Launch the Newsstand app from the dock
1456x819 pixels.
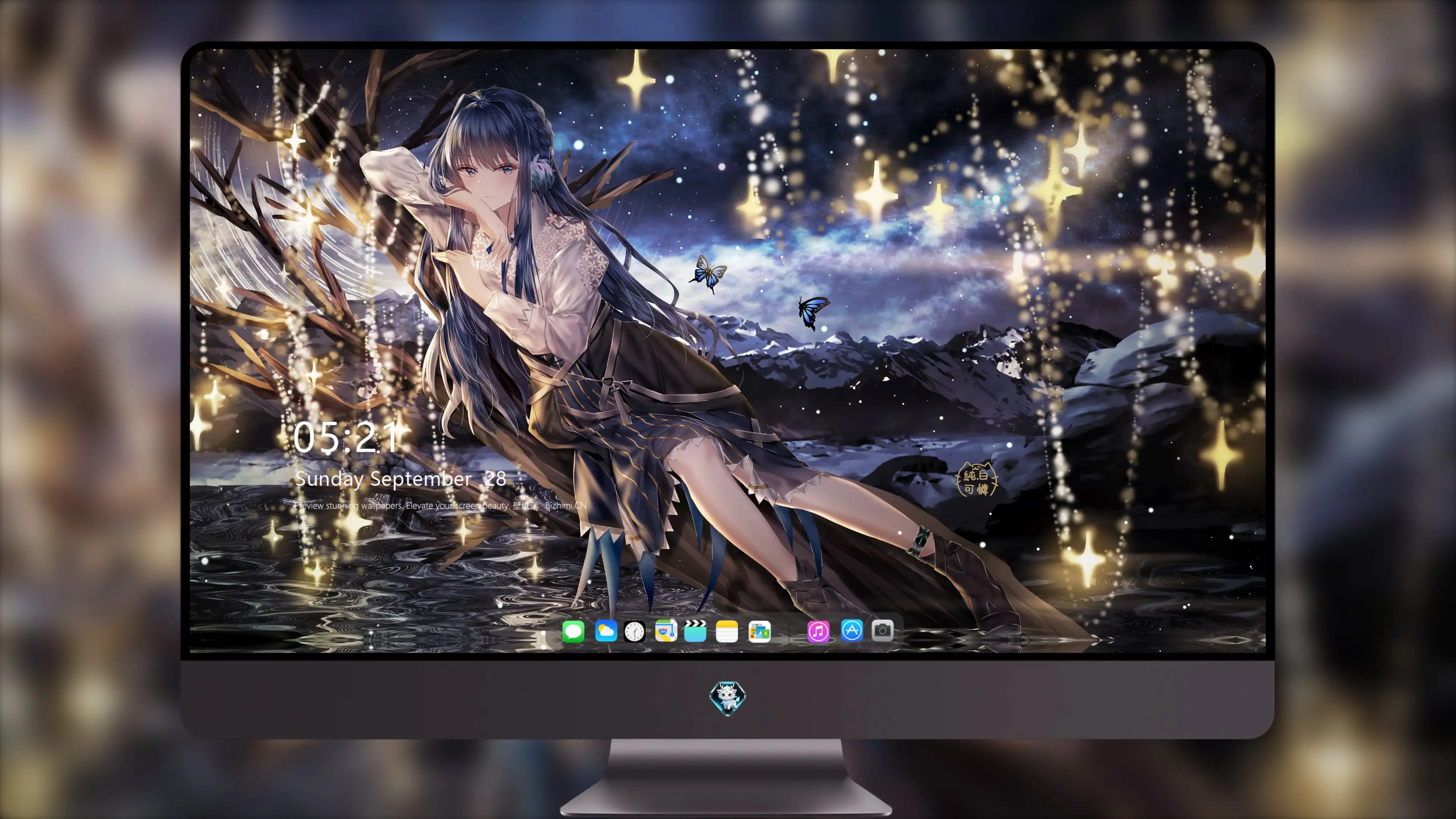759,631
